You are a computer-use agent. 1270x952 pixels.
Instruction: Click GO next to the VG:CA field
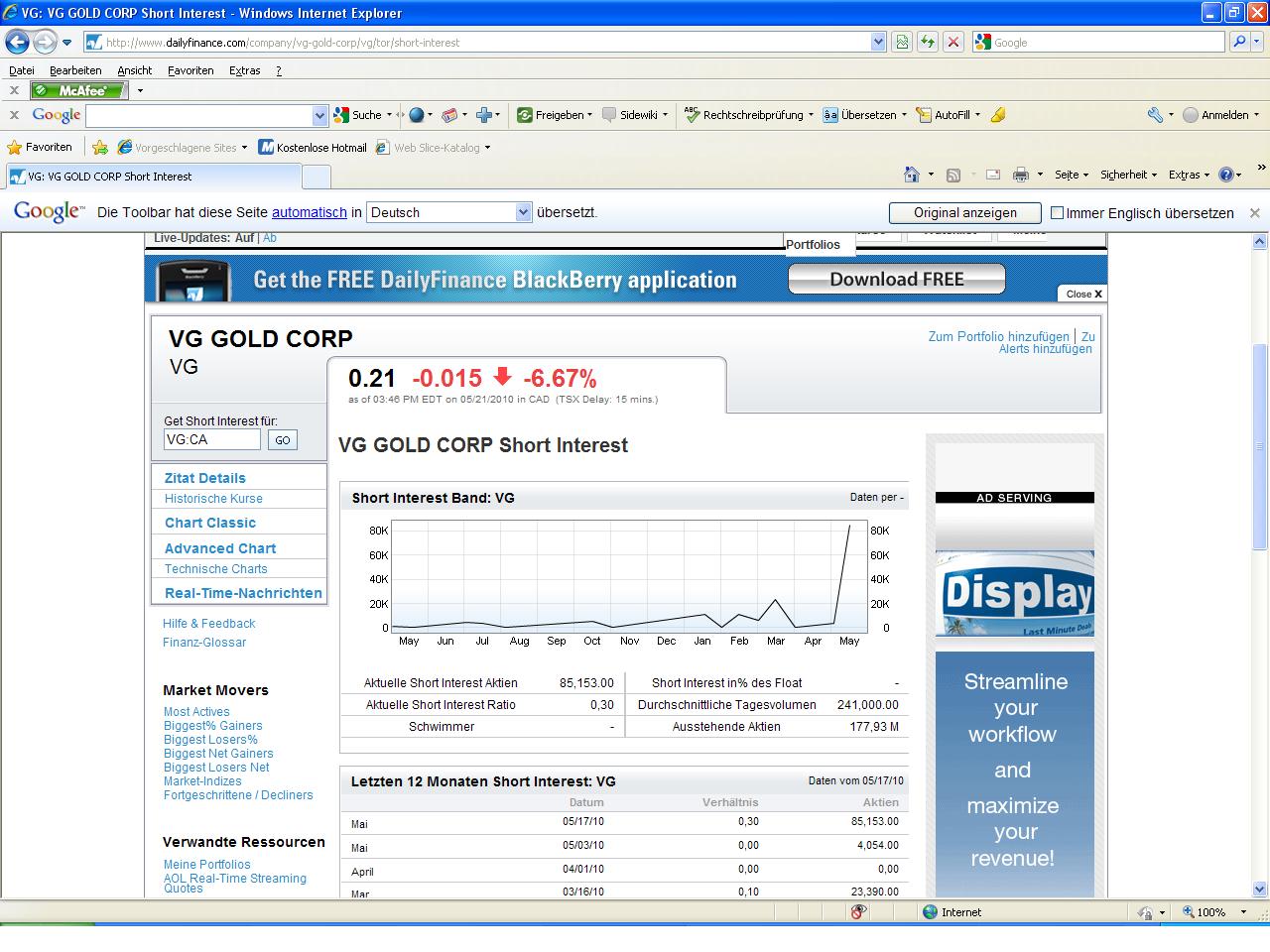[x=282, y=439]
